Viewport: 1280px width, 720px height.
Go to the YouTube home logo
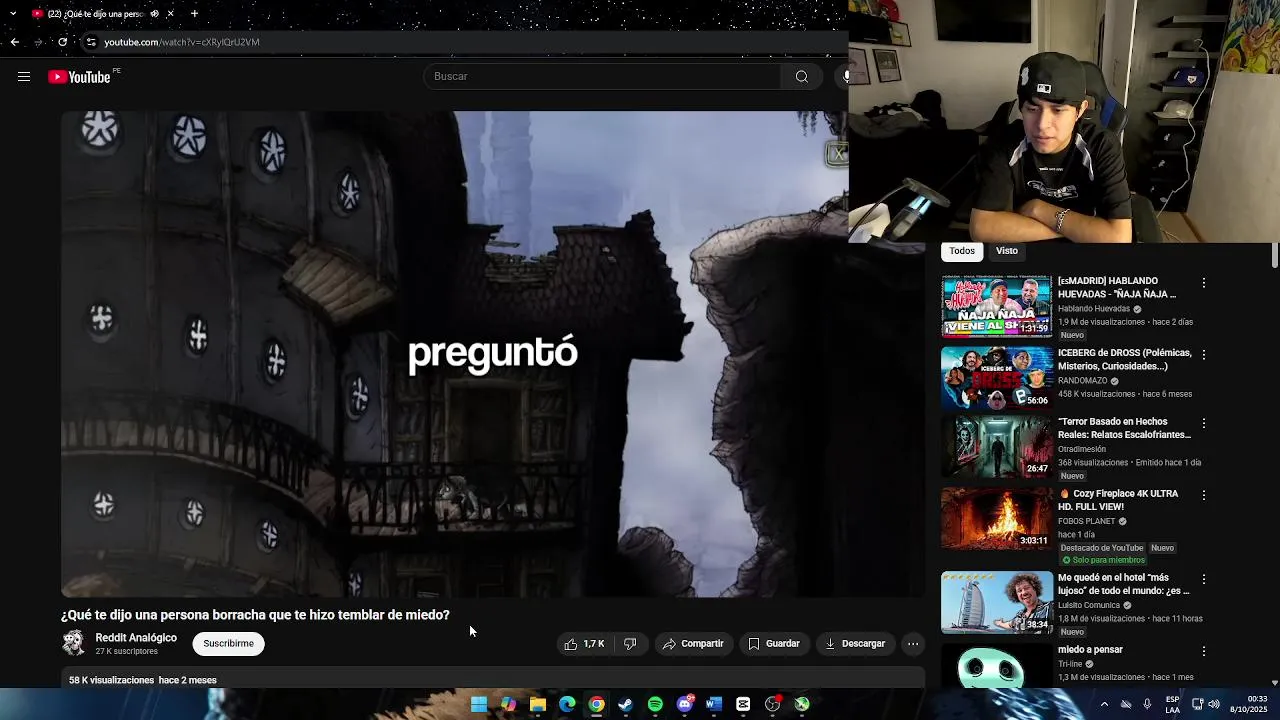[x=79, y=77]
